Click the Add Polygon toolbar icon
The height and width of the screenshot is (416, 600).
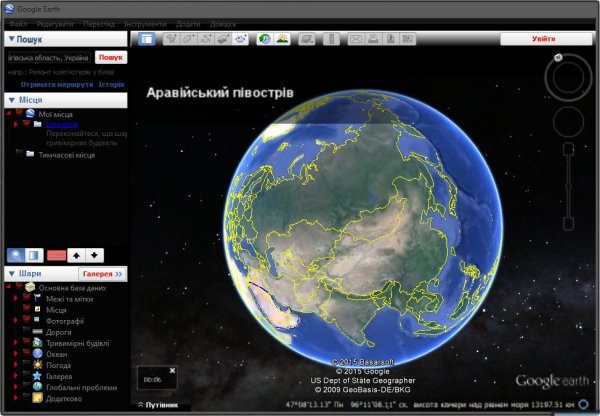point(189,39)
